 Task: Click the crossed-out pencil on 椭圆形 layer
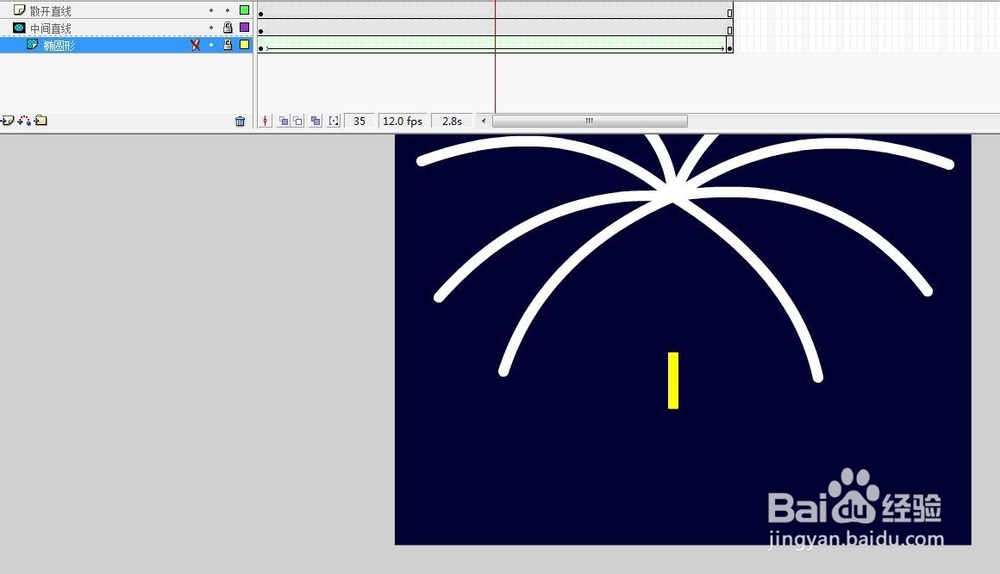(195, 45)
